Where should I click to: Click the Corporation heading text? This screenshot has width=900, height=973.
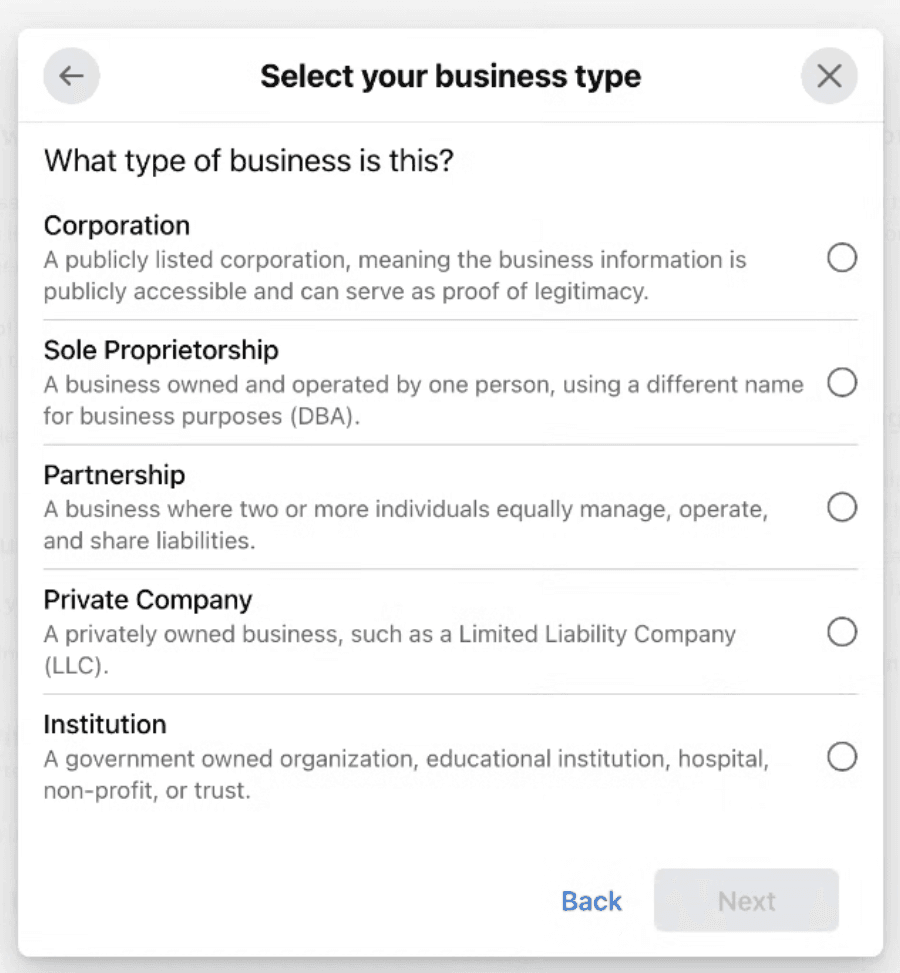(x=116, y=225)
